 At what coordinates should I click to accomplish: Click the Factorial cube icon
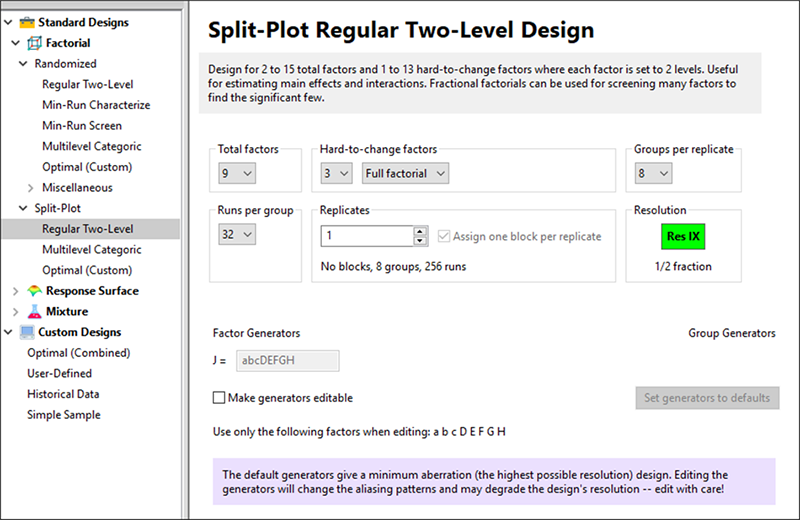[35, 43]
